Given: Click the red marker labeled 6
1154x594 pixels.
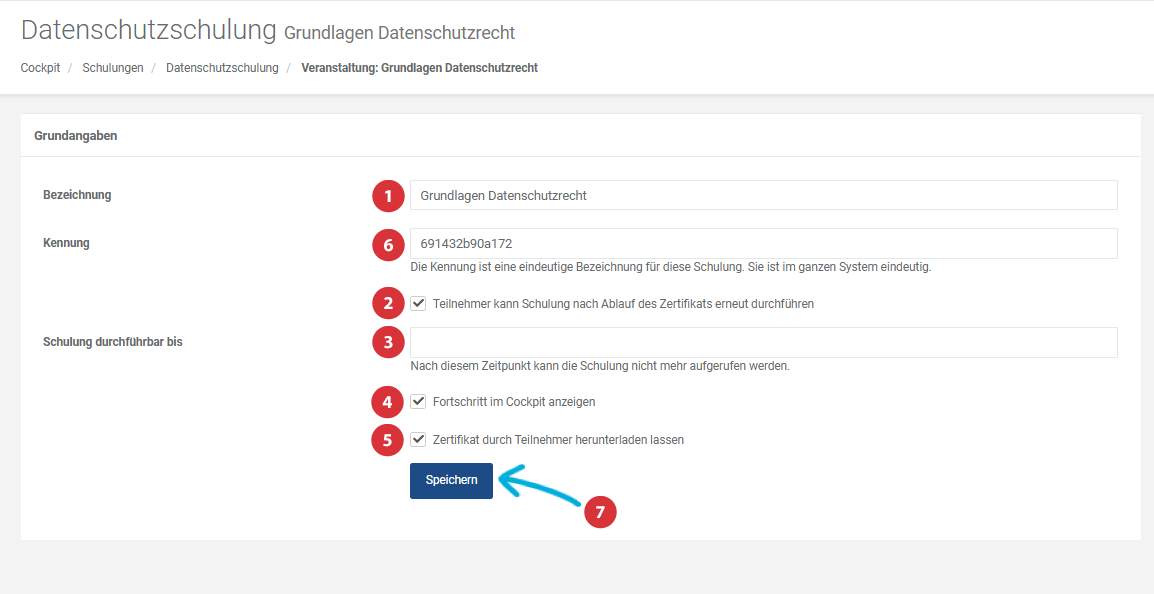Looking at the screenshot, I should point(388,243).
